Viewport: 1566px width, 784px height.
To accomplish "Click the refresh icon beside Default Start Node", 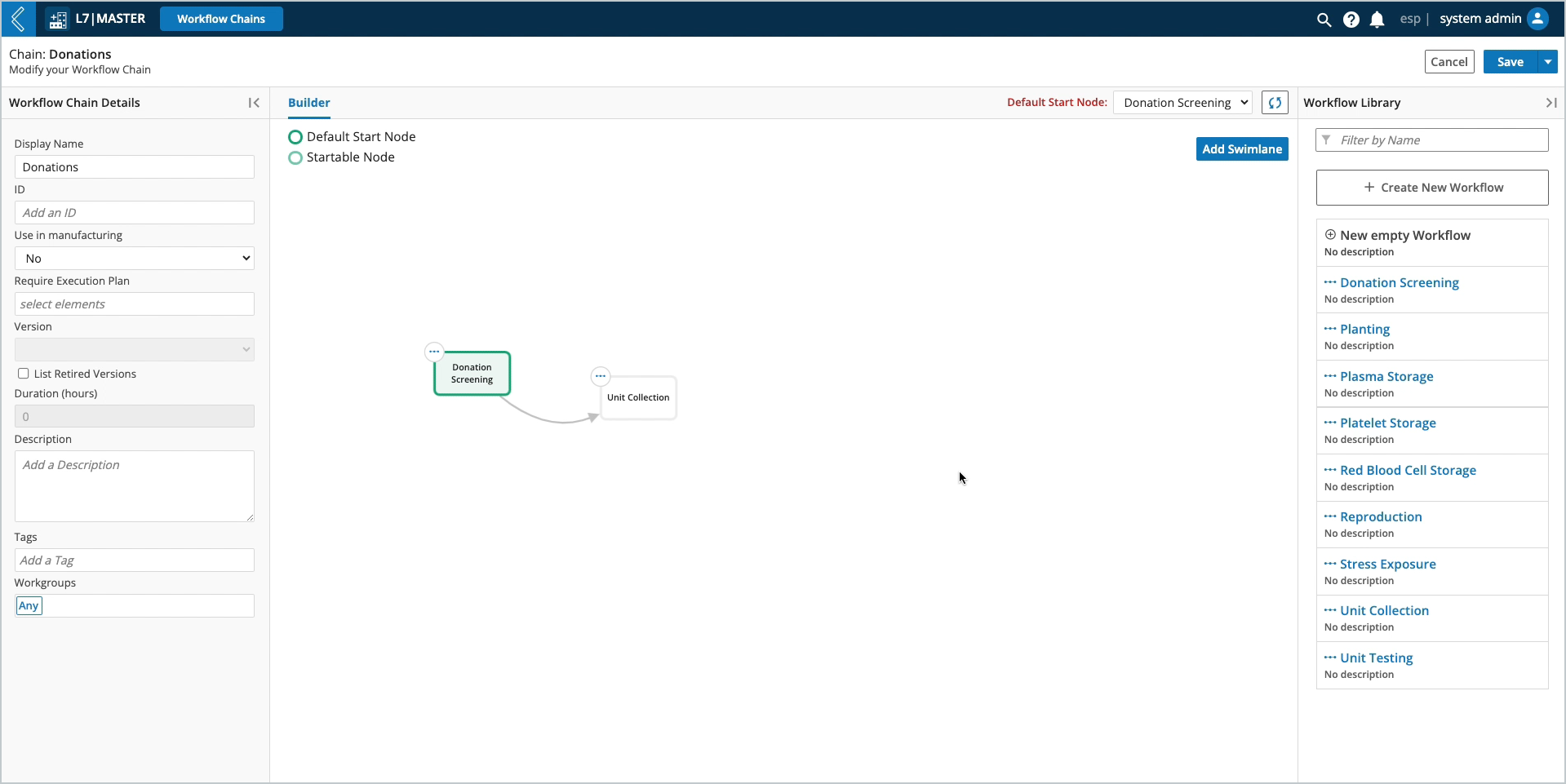I will (1275, 103).
